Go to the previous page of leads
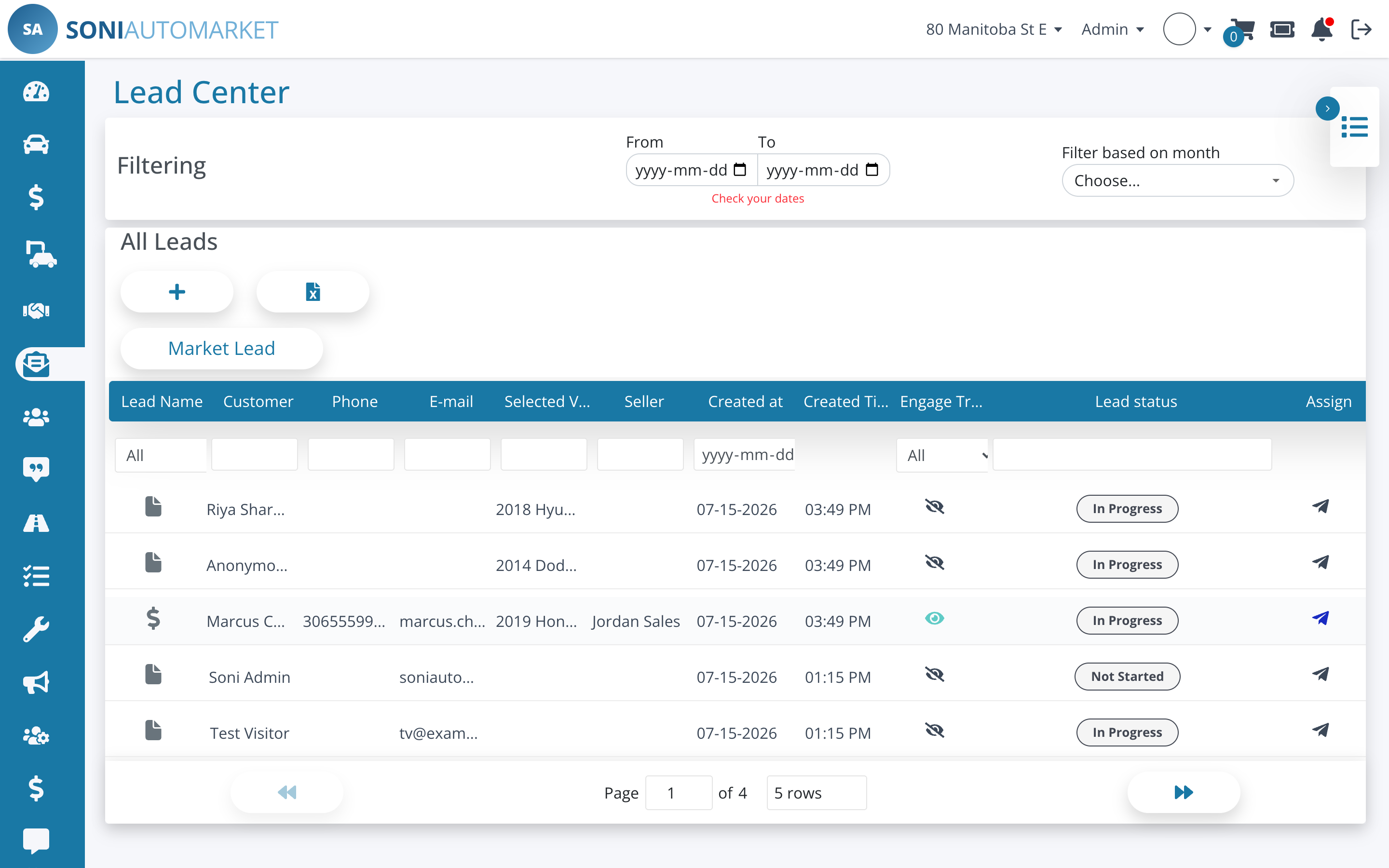Viewport: 1389px width, 868px height. pos(287,793)
